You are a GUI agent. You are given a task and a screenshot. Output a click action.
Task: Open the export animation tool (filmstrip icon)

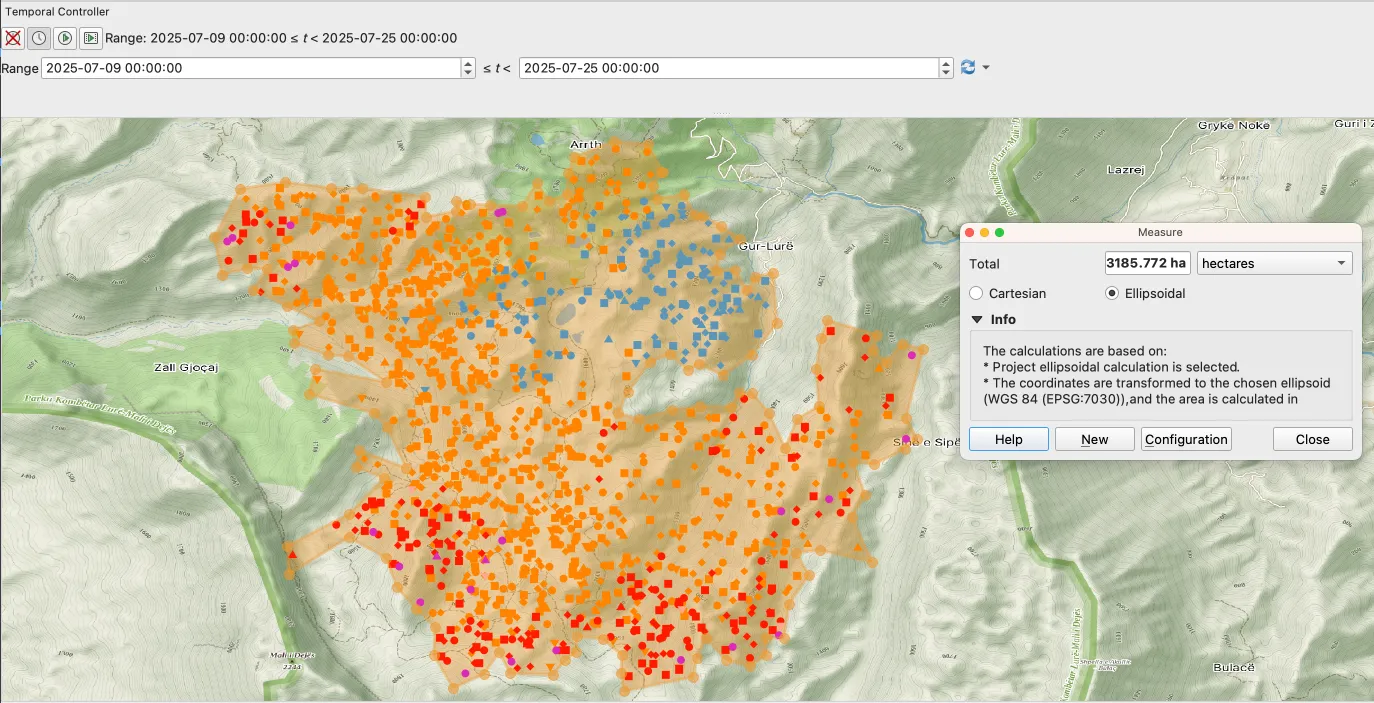point(90,37)
